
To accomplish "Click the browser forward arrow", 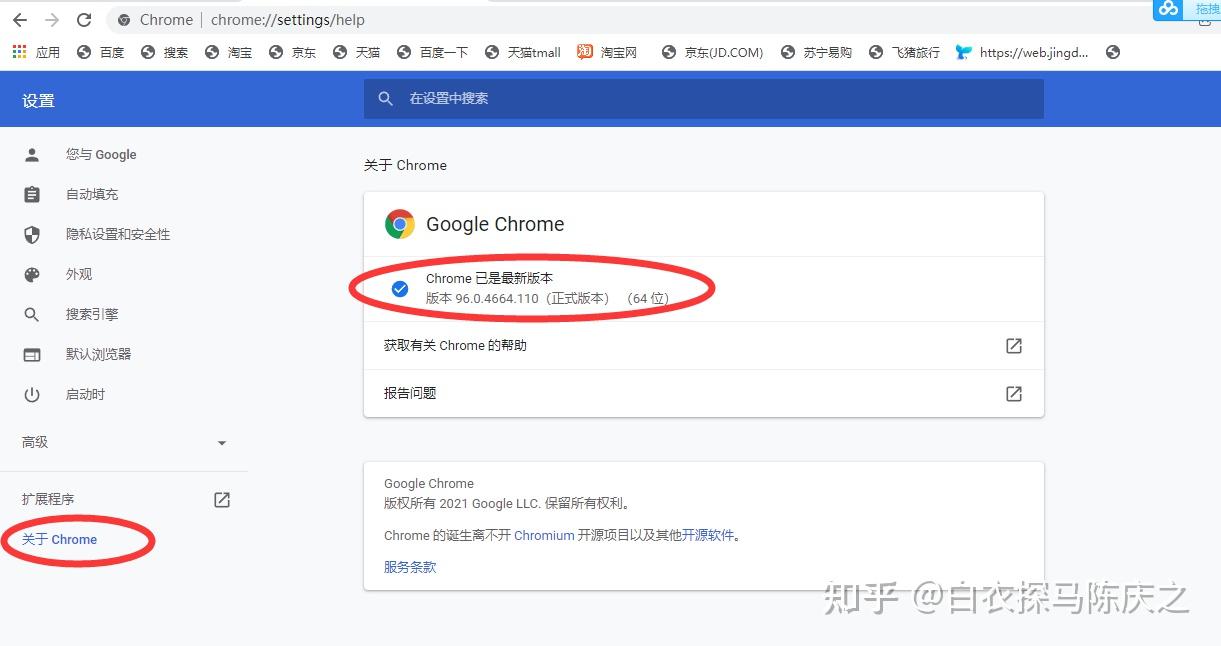I will pos(52,20).
